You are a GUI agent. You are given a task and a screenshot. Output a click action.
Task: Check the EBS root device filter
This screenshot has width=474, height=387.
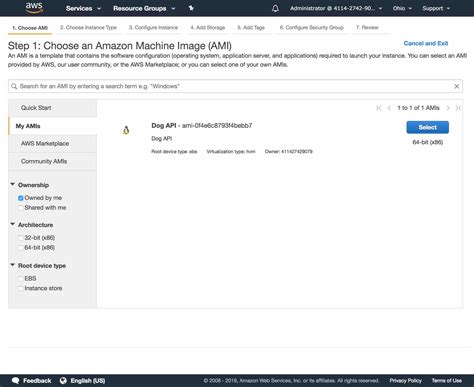coord(21,279)
